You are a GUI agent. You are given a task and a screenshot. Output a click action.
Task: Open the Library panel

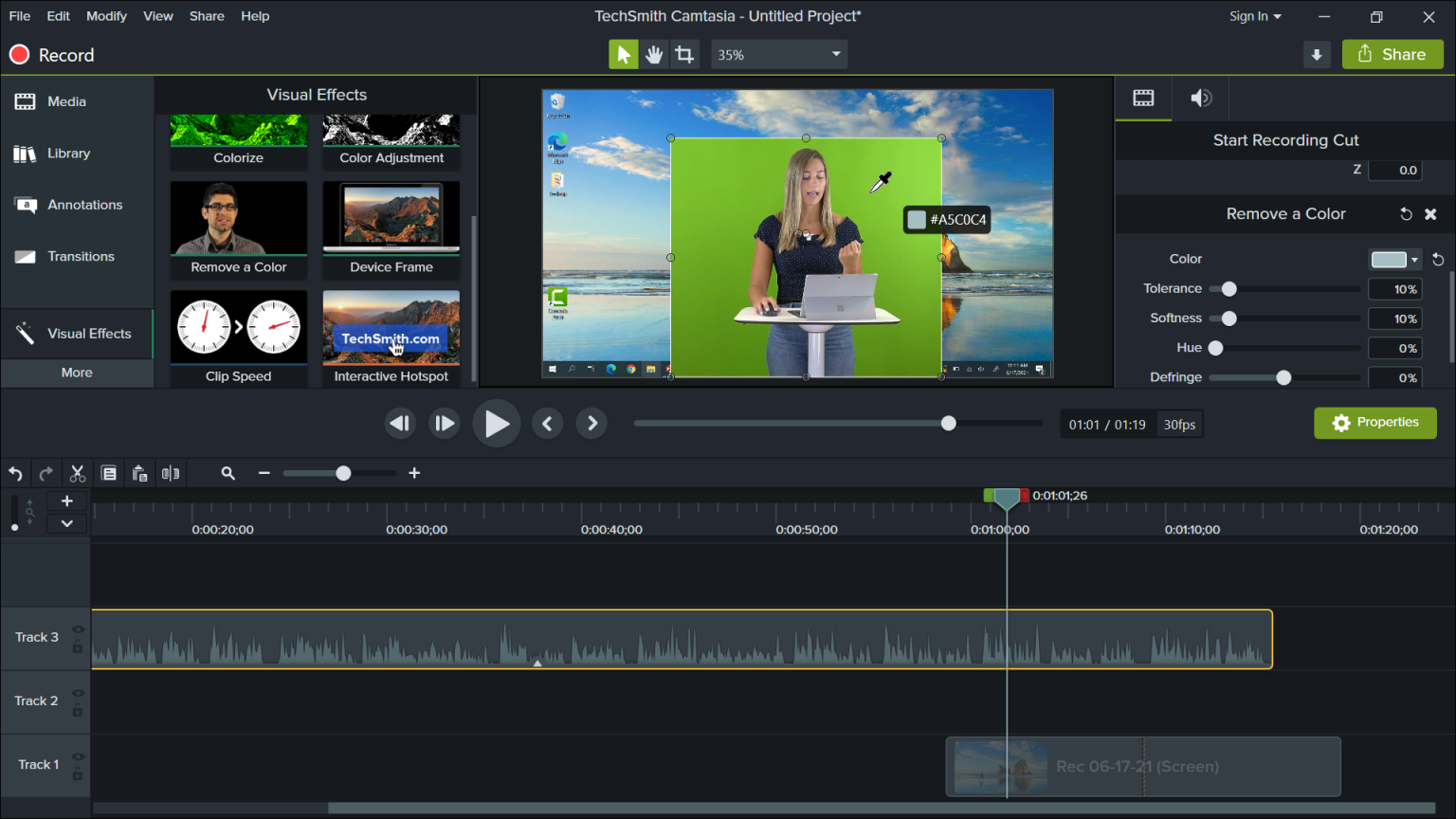[68, 153]
